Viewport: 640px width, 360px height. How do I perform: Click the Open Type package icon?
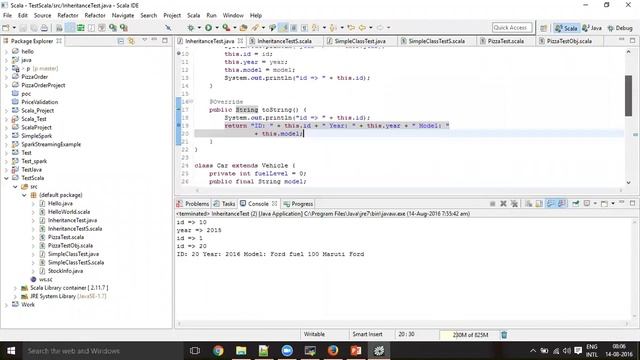(x=244, y=28)
